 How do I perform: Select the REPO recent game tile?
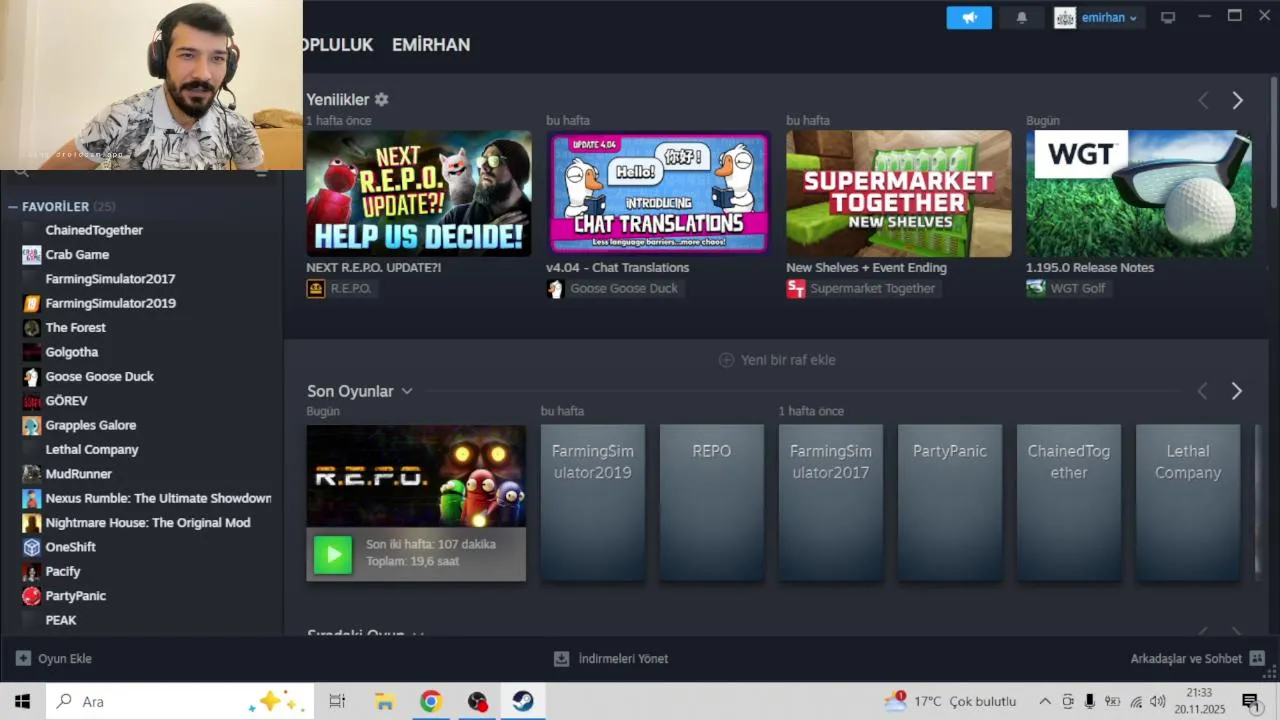coord(712,503)
